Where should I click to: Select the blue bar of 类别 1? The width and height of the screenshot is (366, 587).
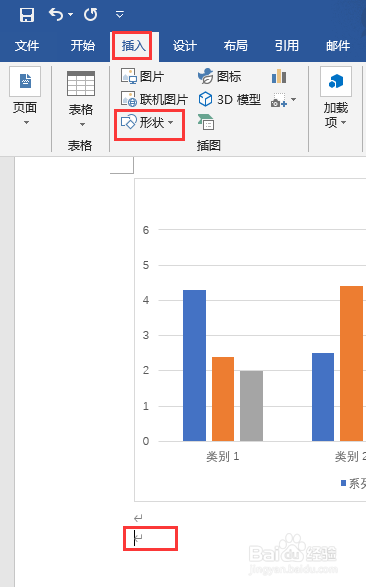coord(195,365)
